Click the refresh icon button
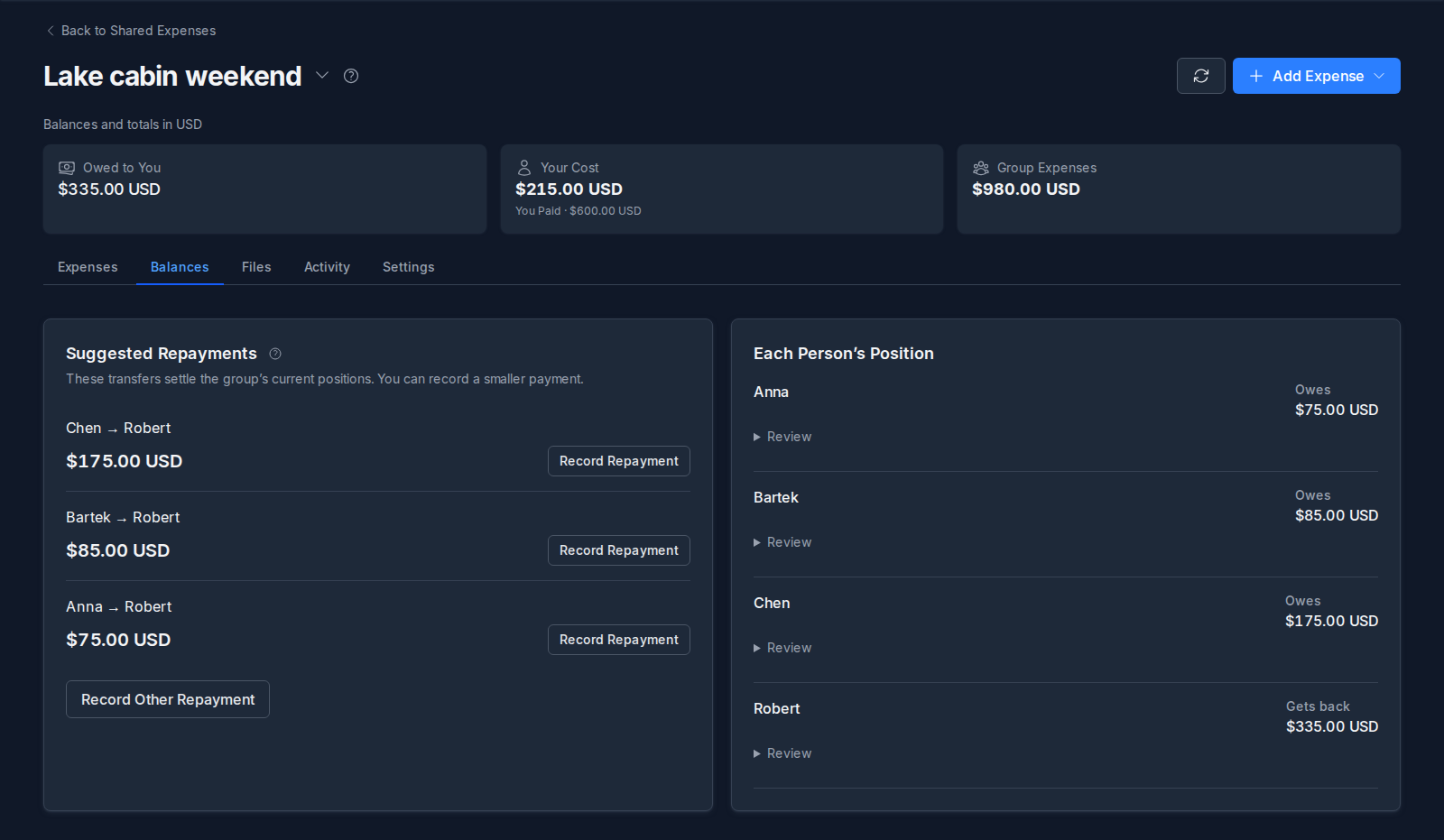The image size is (1444, 840). pos(1200,76)
